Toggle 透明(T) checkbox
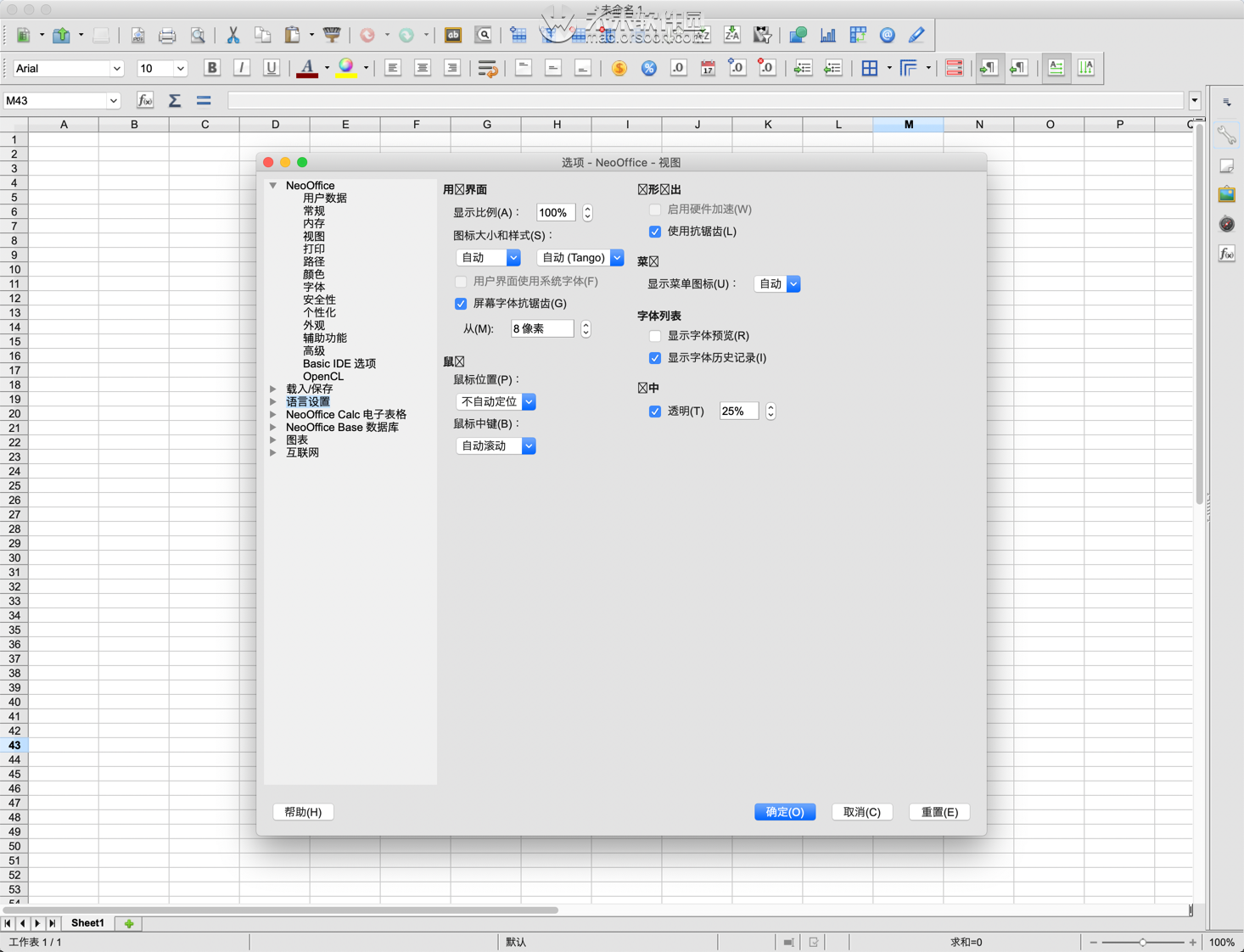The height and width of the screenshot is (952, 1244). click(655, 412)
